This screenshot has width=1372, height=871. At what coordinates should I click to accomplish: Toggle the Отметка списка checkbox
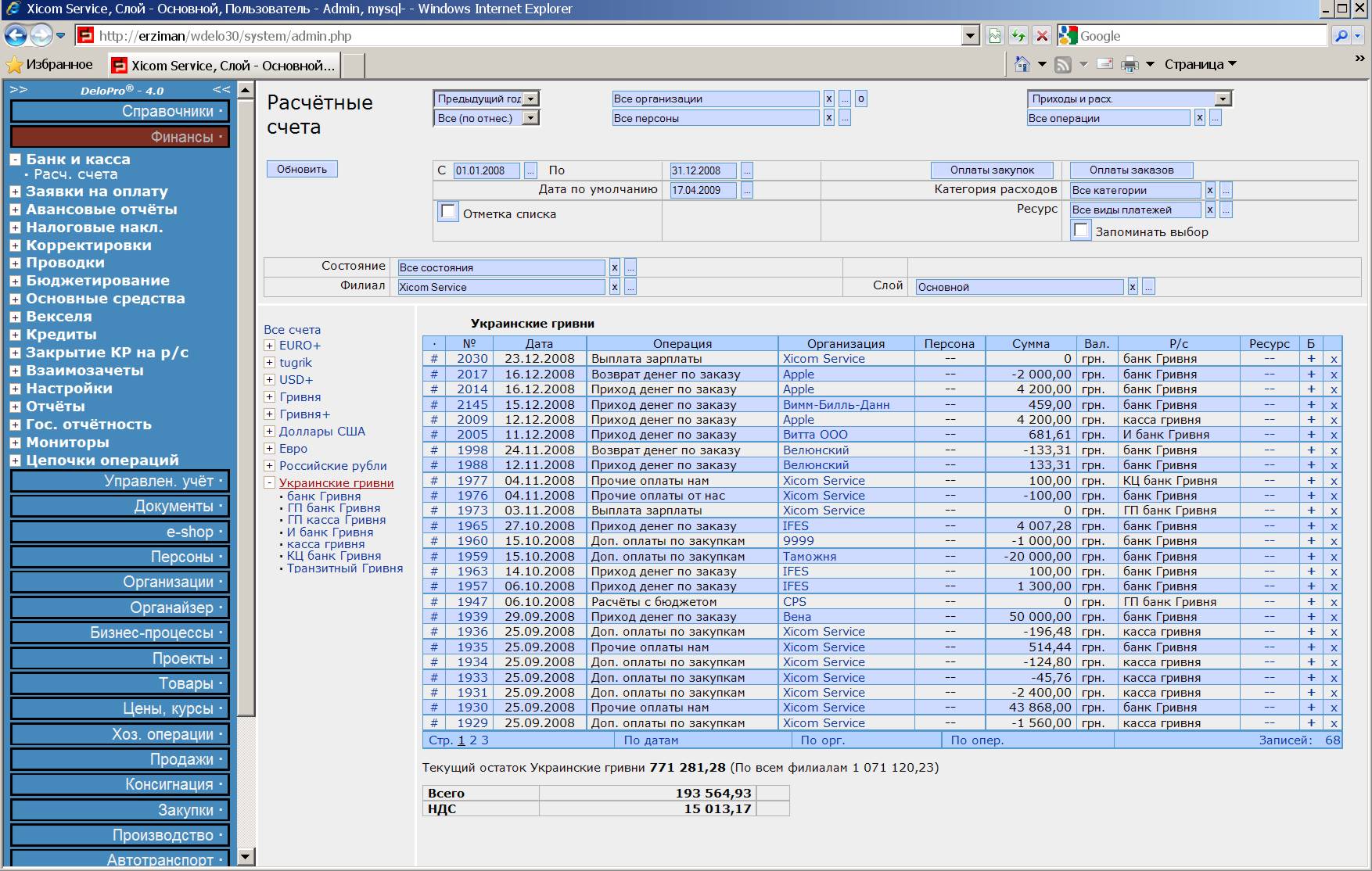[448, 212]
